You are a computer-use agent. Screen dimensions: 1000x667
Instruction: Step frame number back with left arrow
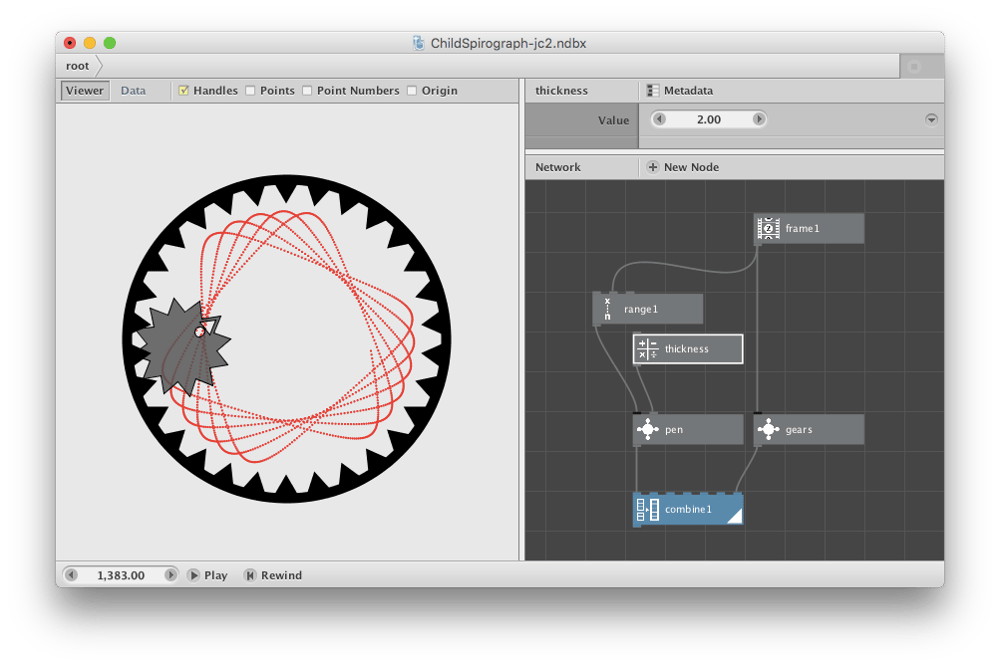71,575
